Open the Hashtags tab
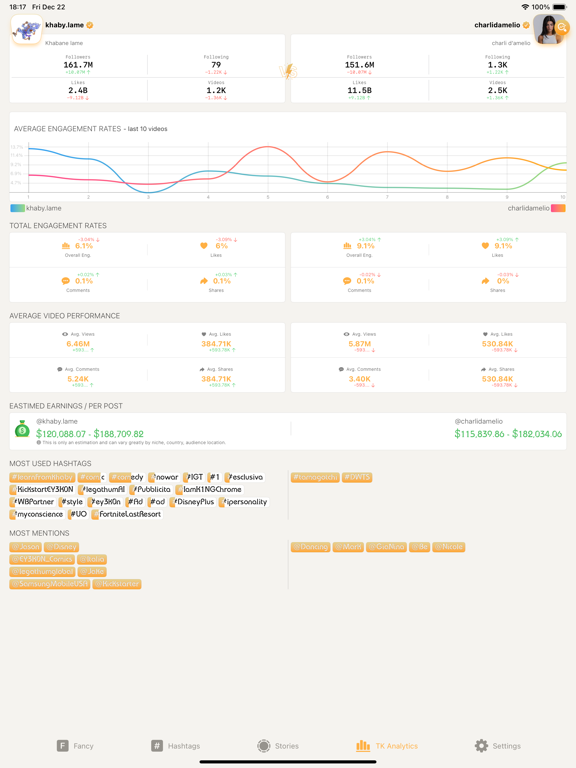 175,746
